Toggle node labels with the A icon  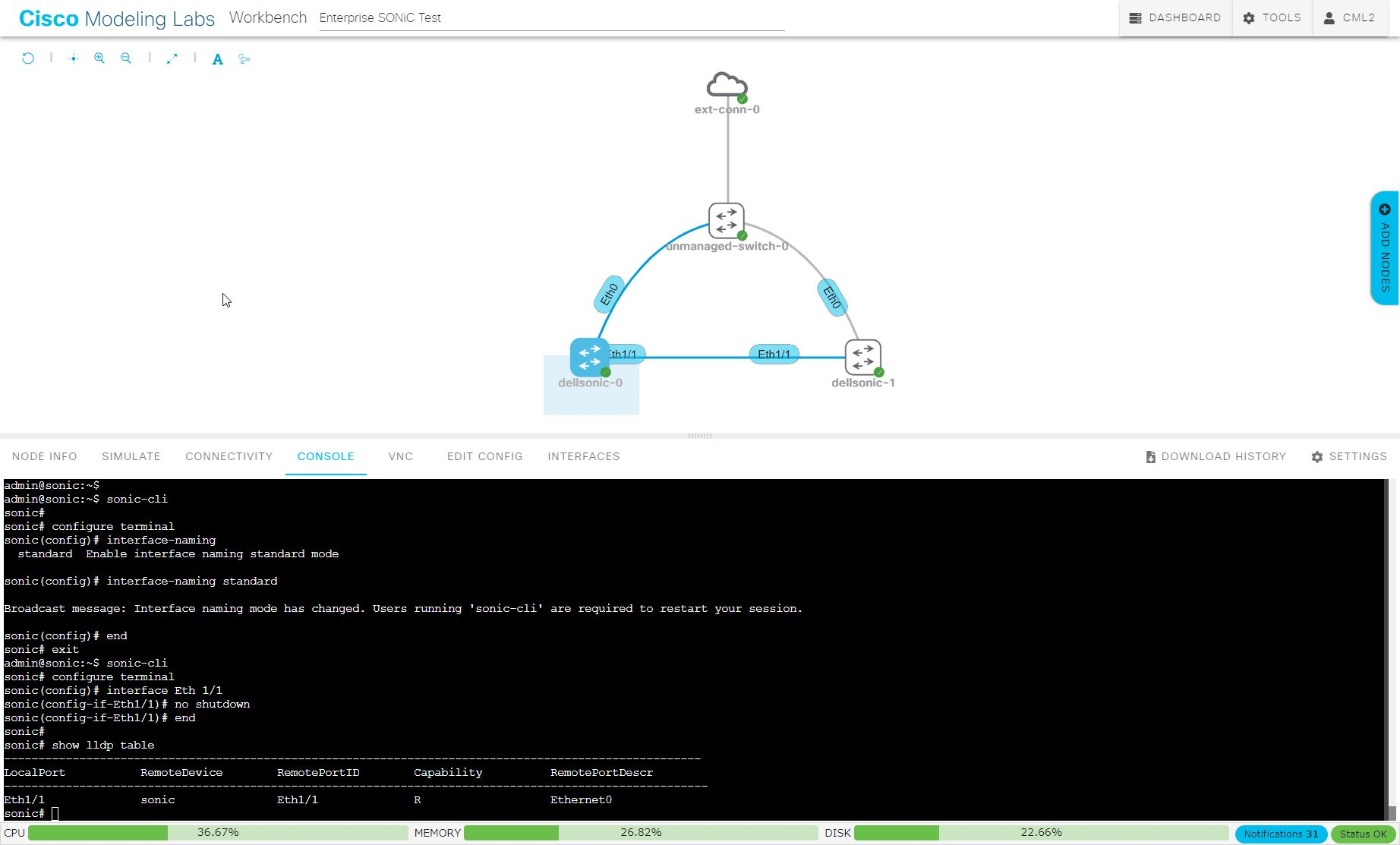(x=217, y=59)
